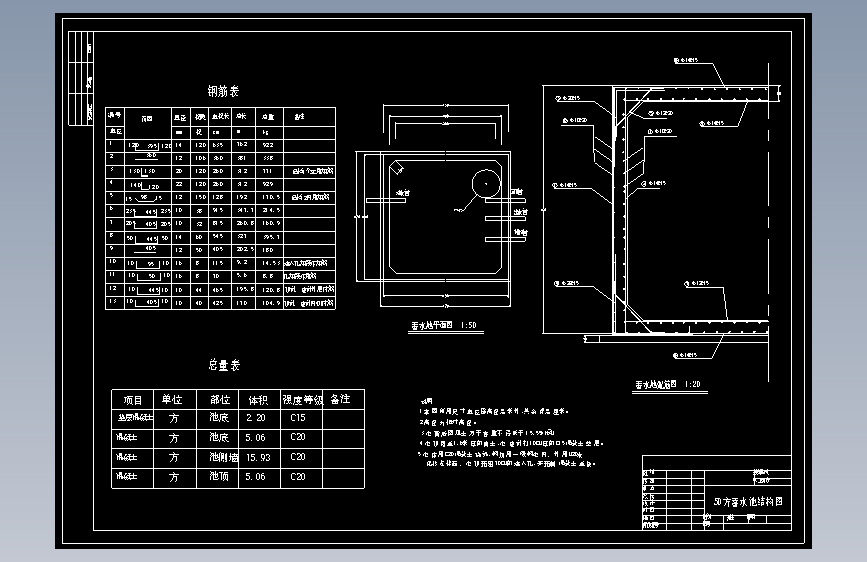Select the 总量表 table title

(224, 365)
